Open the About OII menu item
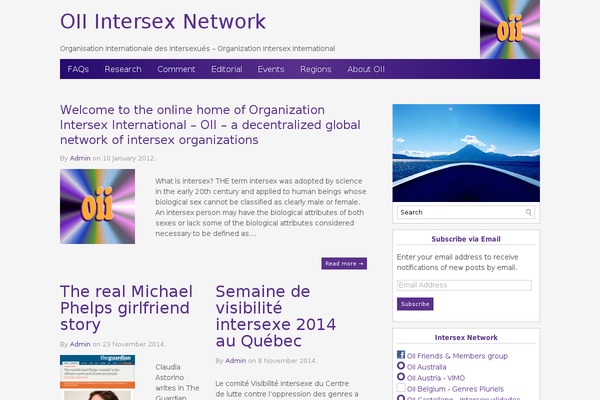The image size is (600, 400). tap(366, 69)
